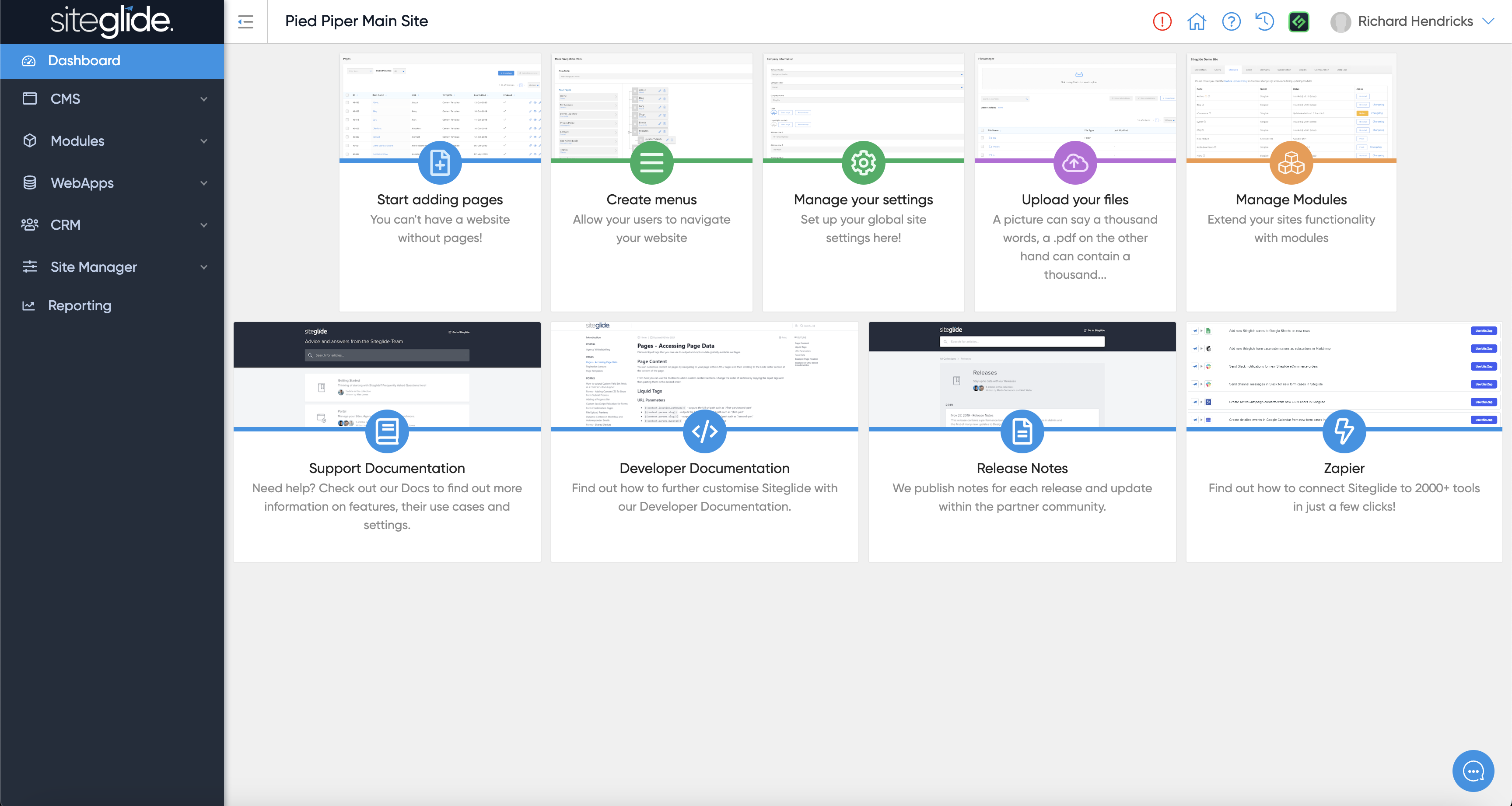Click the Upload your files cloud icon
The width and height of the screenshot is (1512, 806).
pos(1074,163)
